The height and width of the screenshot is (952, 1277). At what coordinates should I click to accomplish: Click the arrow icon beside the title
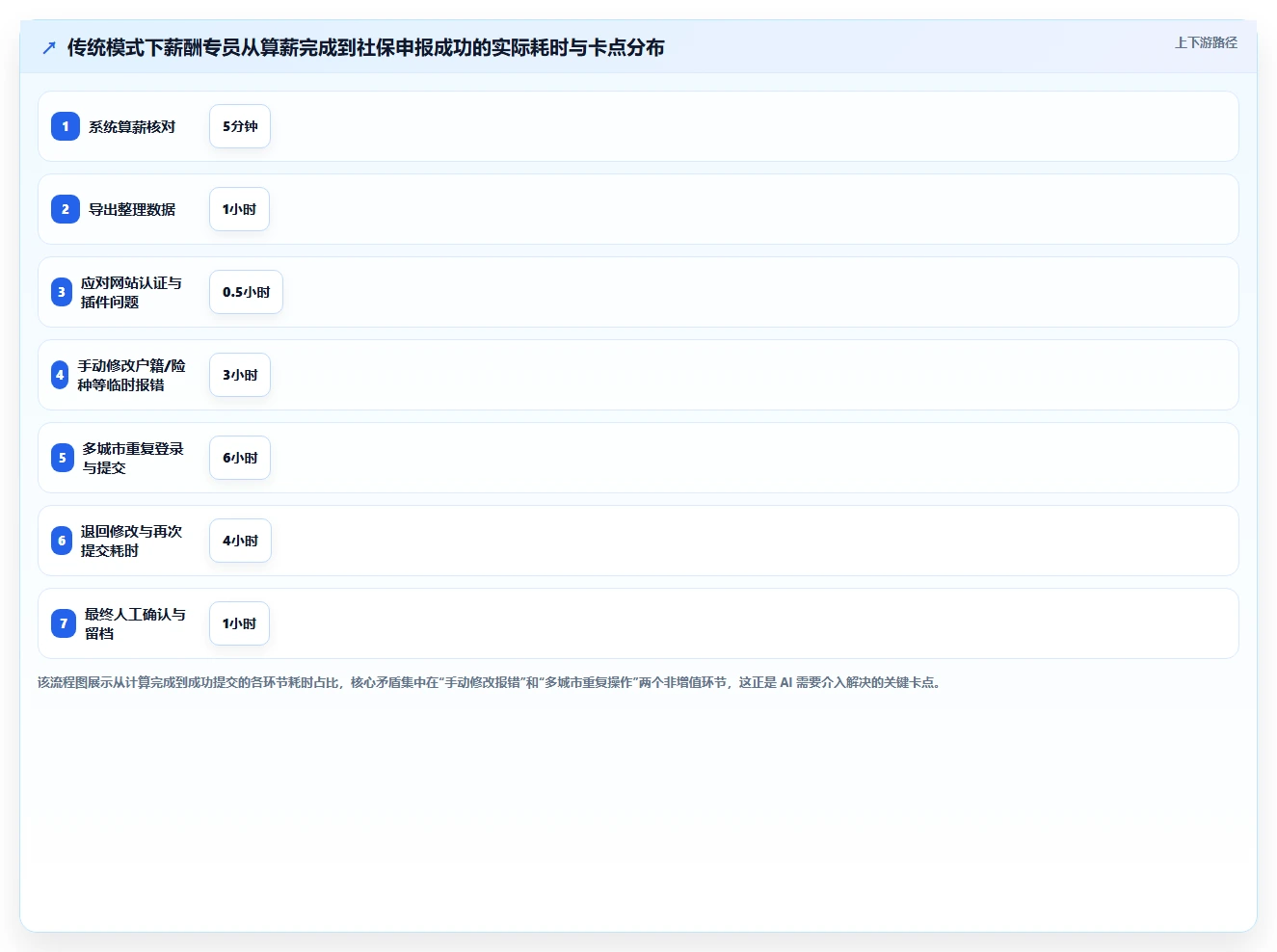49,47
